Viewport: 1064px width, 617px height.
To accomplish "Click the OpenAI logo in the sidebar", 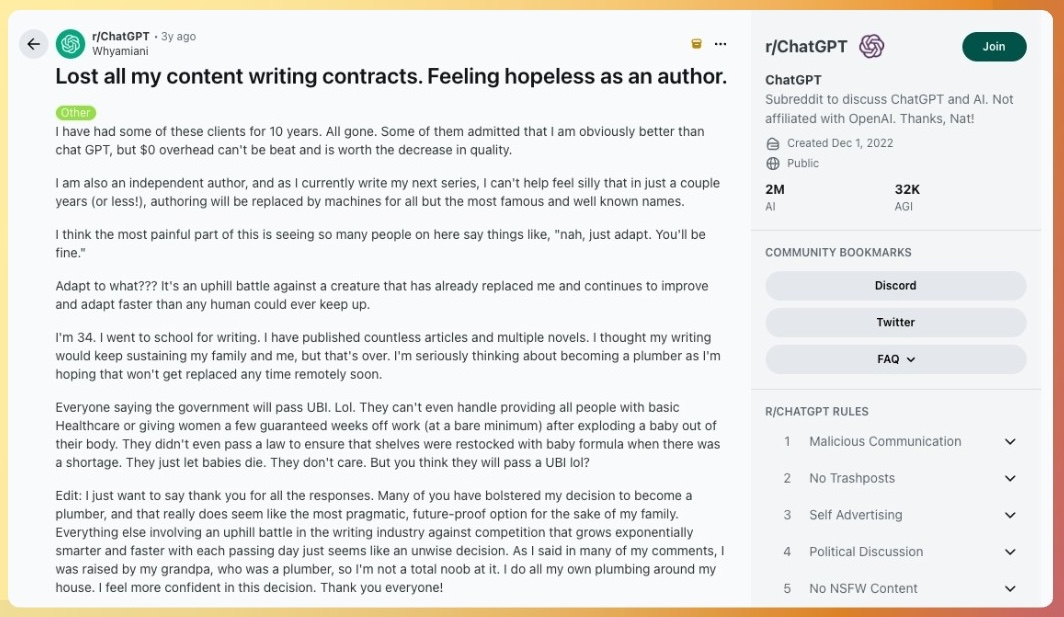I will [871, 46].
